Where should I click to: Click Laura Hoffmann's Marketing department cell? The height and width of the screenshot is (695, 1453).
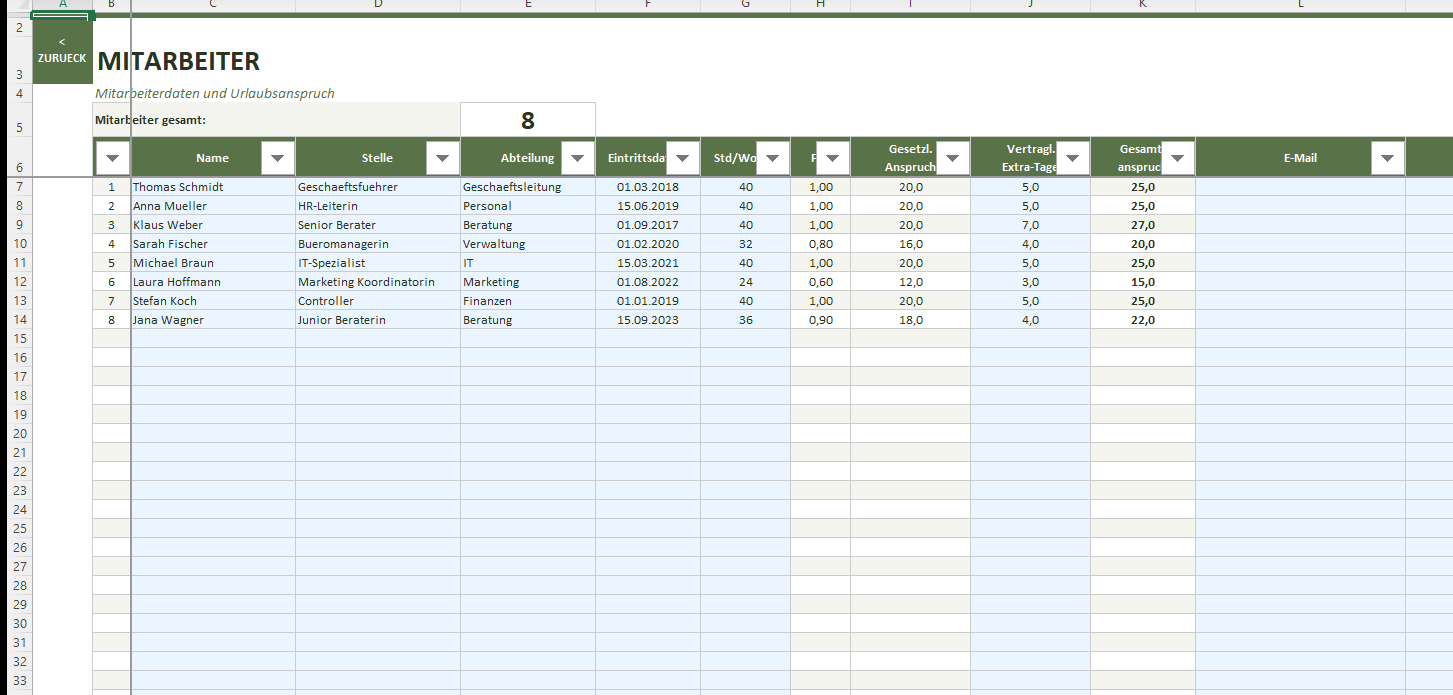pyautogui.click(x=527, y=282)
